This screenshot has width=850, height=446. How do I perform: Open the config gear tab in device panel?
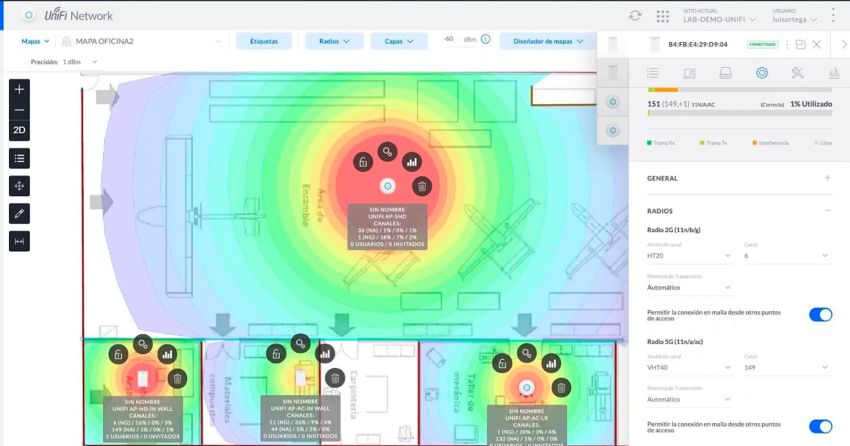click(762, 73)
